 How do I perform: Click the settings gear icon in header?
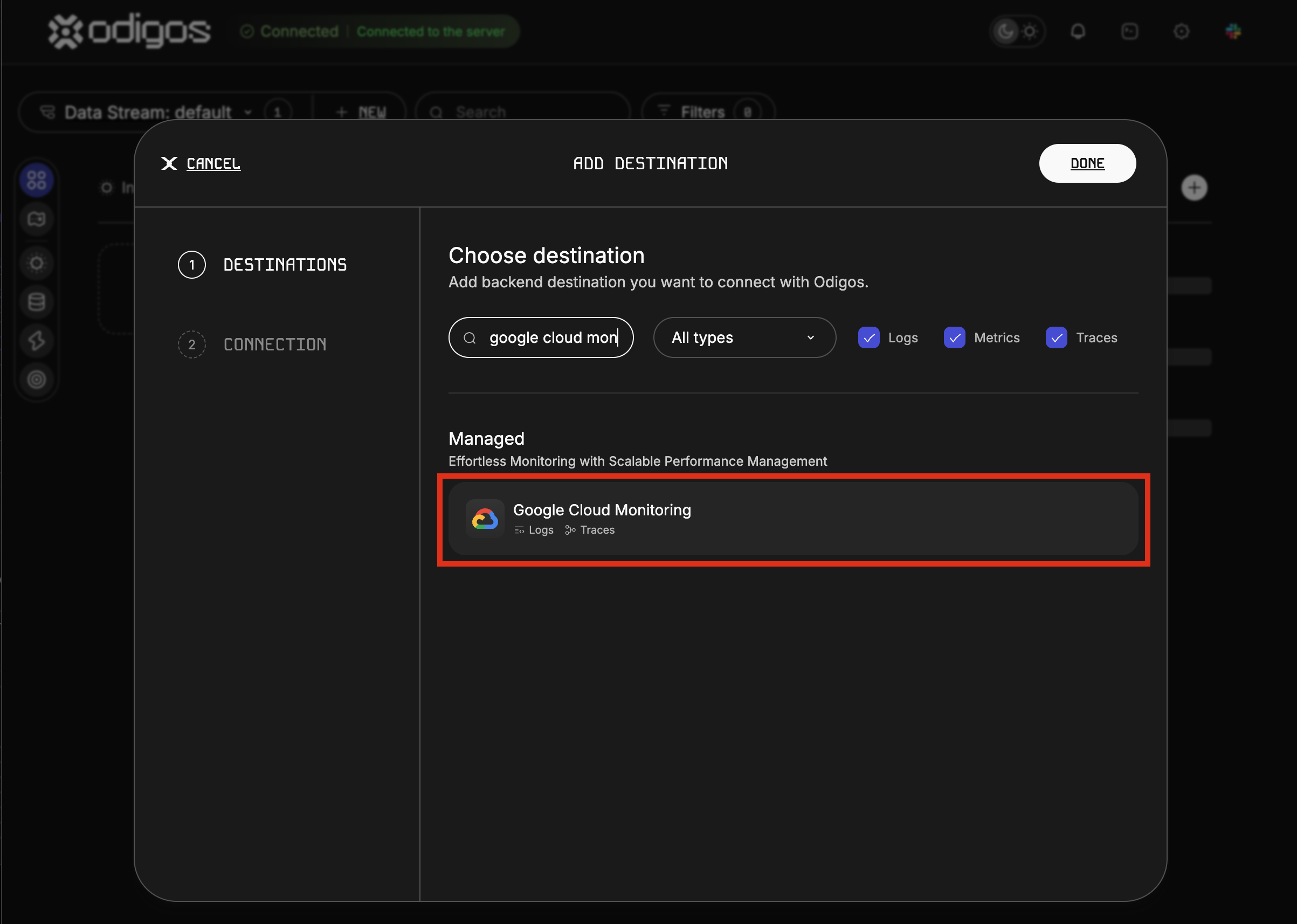(x=1181, y=31)
